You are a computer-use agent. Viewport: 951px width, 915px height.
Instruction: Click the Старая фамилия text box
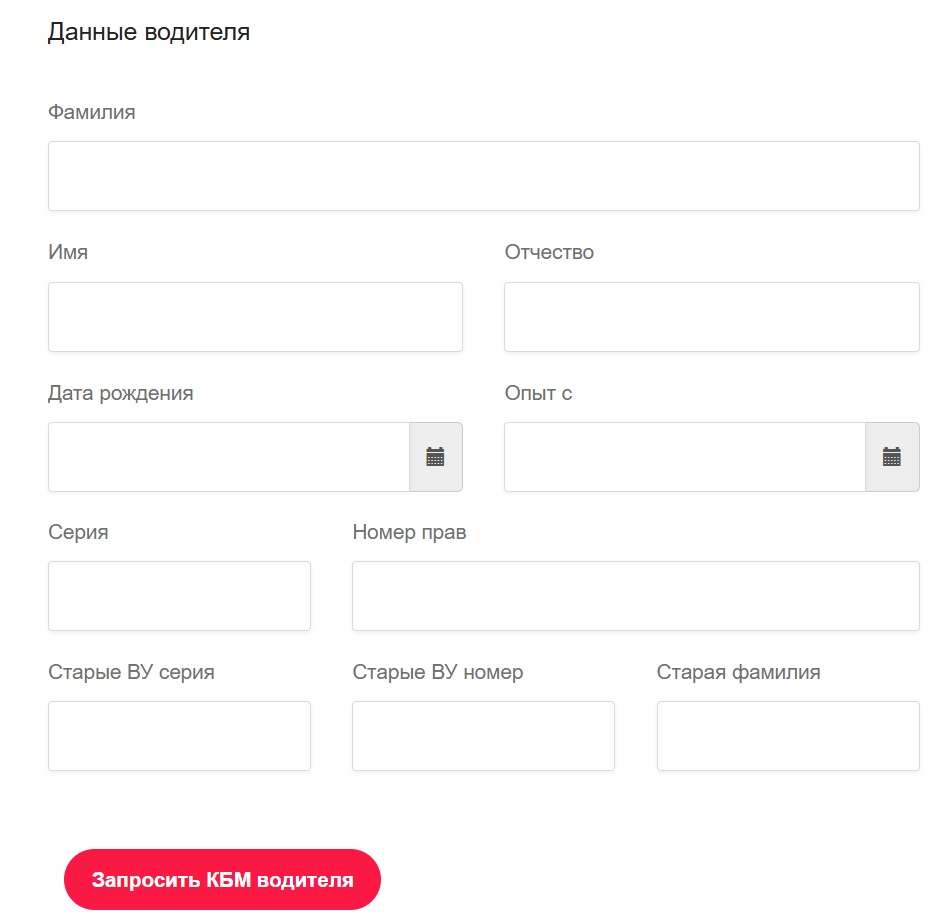tap(788, 736)
